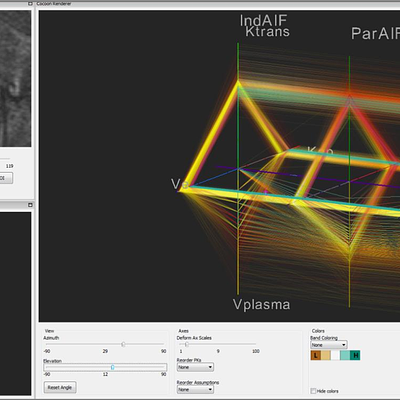Open the Reorder PKs dropdown

(195, 367)
